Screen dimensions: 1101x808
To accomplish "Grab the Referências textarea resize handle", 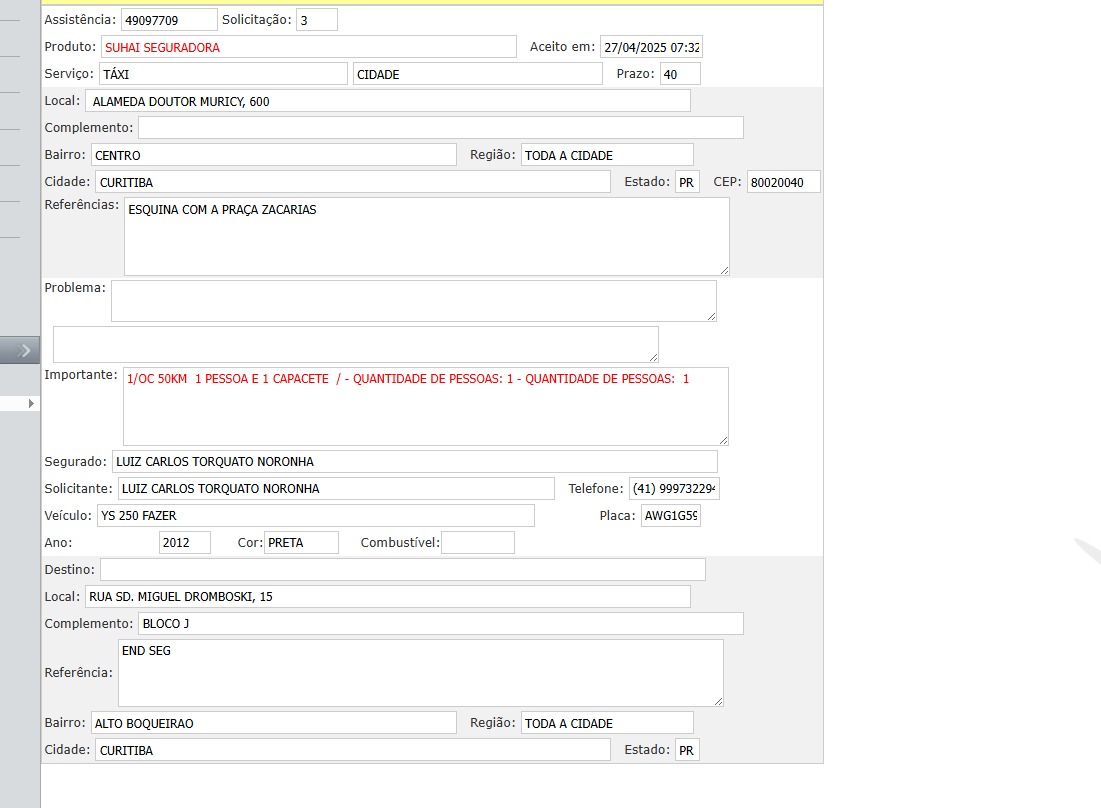I will 725,270.
